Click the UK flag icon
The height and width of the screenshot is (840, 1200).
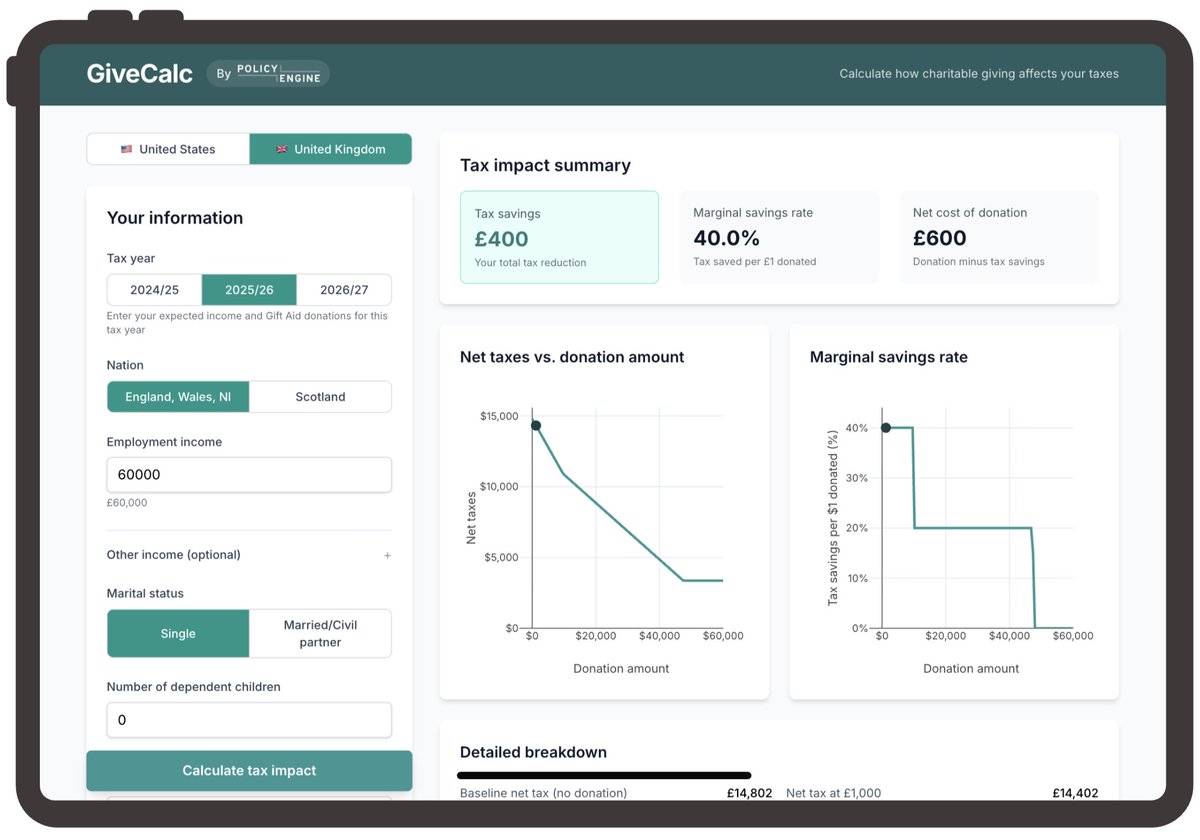tap(281, 149)
